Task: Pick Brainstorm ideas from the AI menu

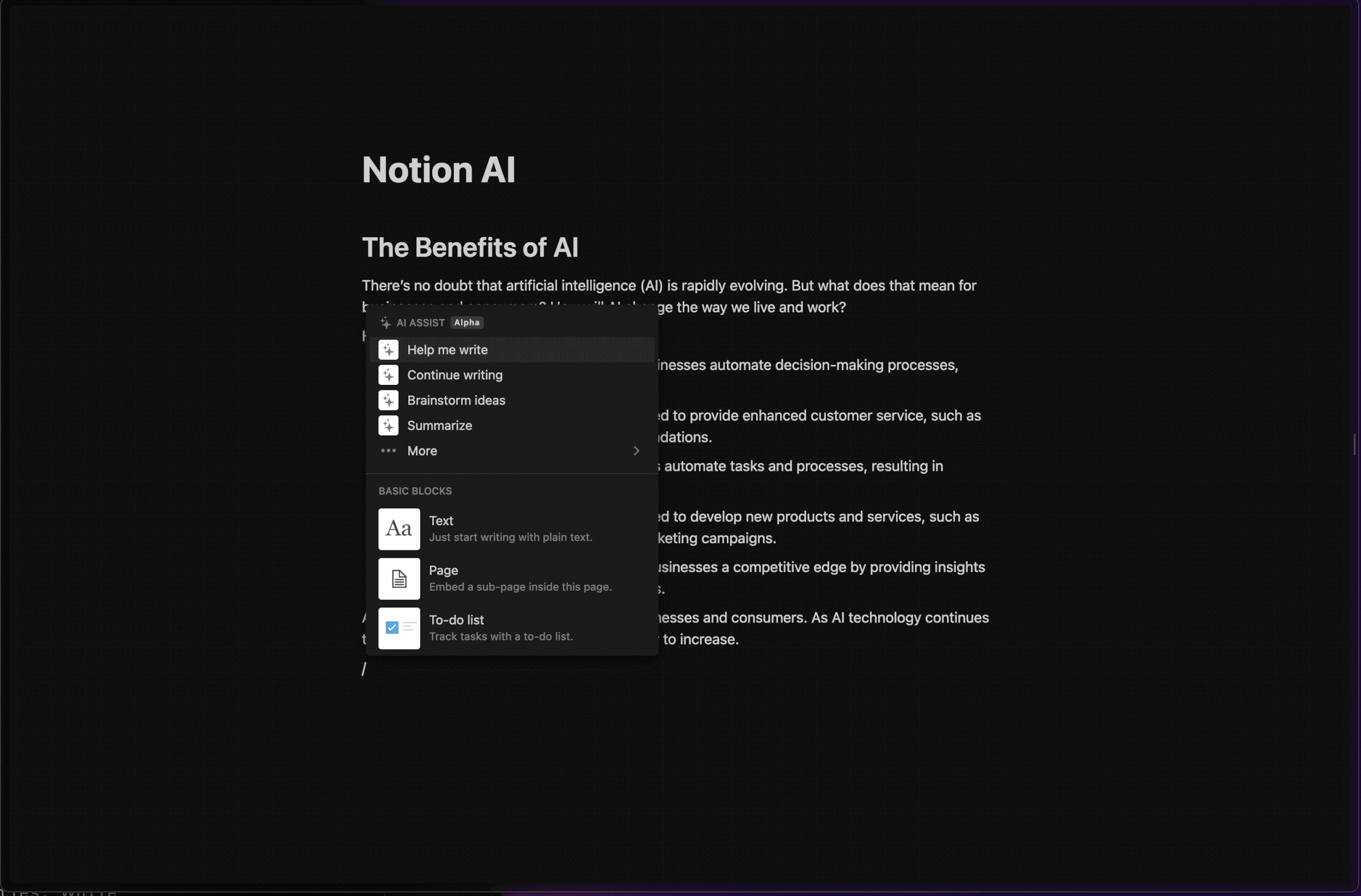Action: pos(456,400)
